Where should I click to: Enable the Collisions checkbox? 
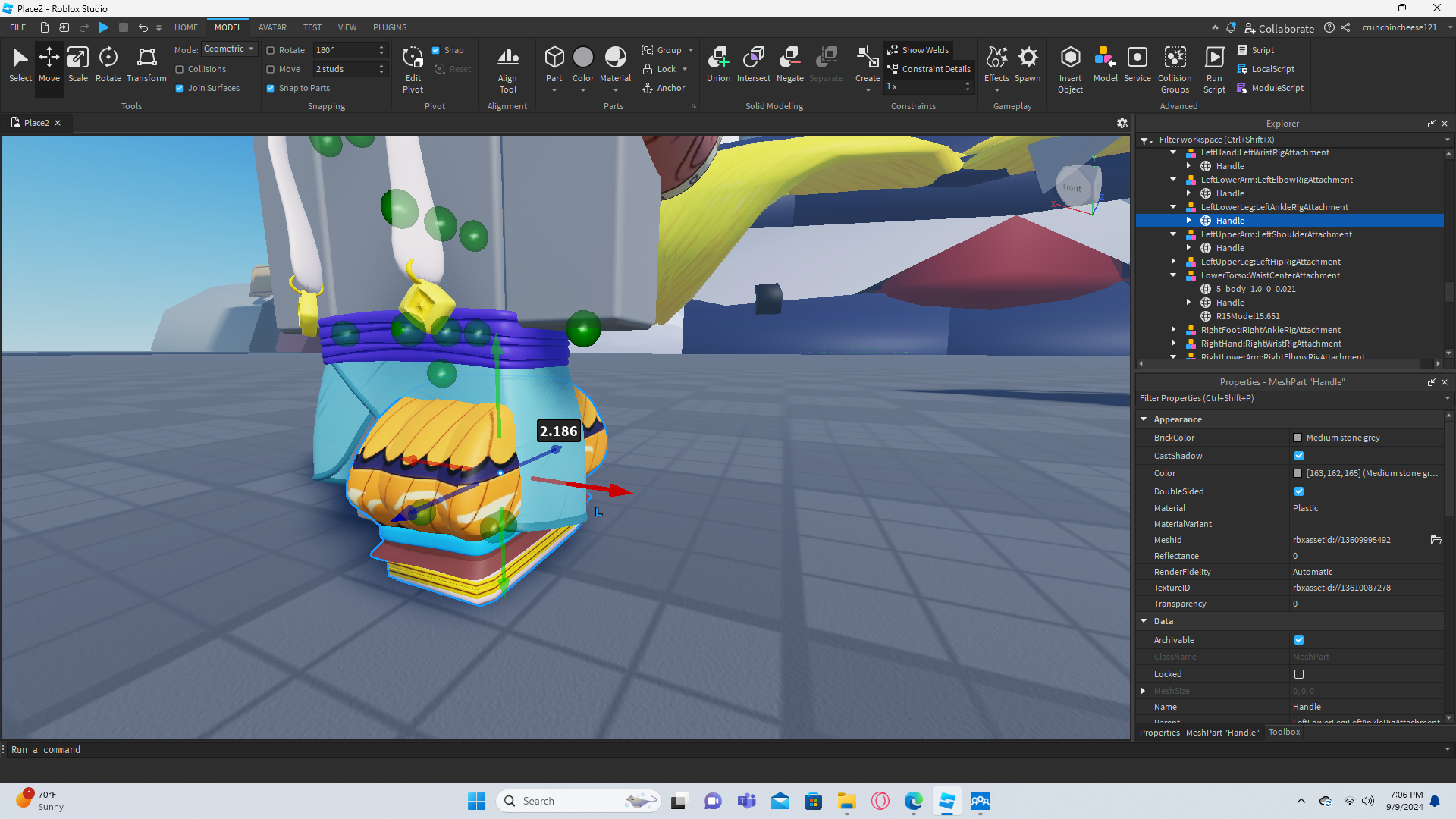click(180, 69)
